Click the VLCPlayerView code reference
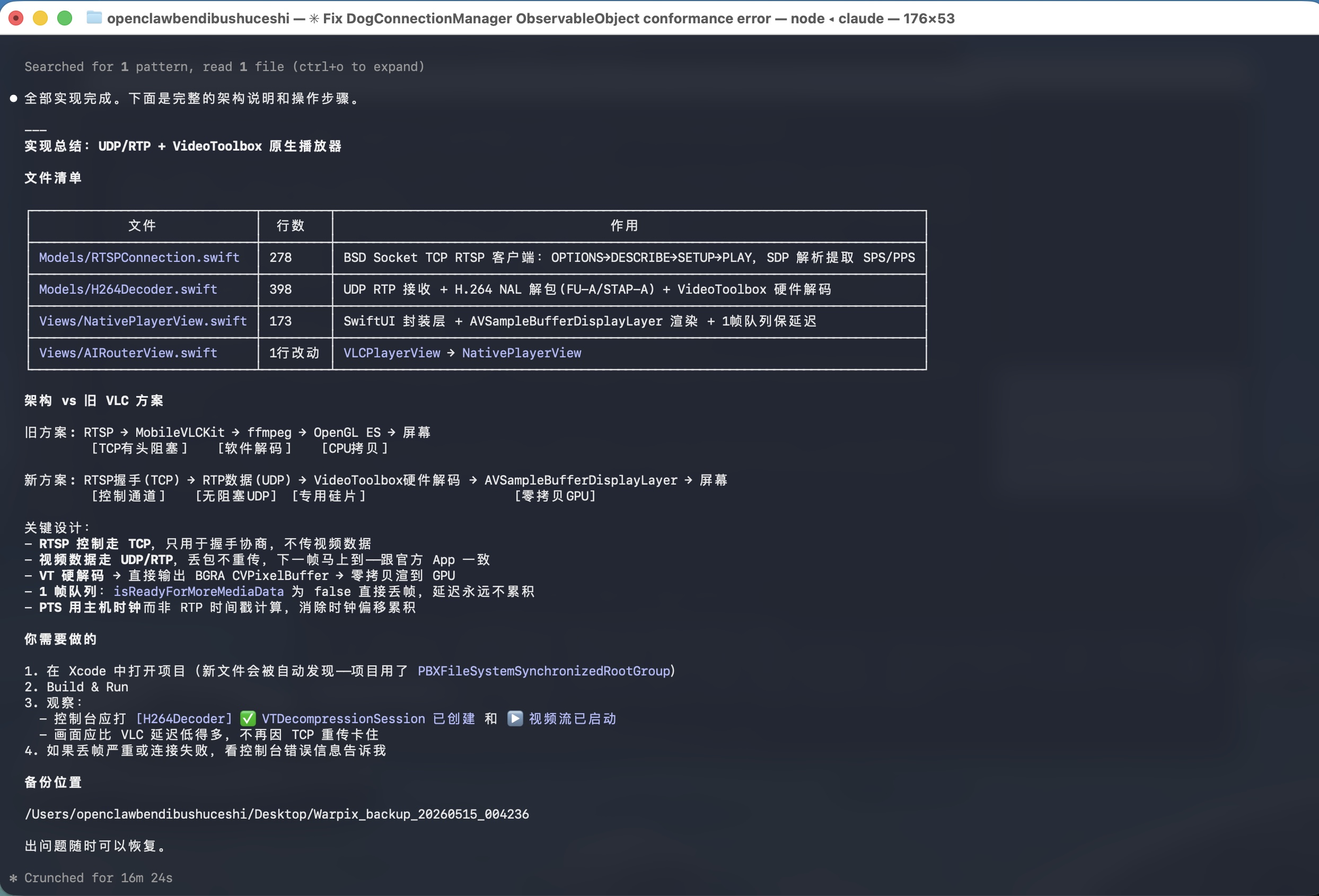Image resolution: width=1319 pixels, height=896 pixels. (x=392, y=353)
